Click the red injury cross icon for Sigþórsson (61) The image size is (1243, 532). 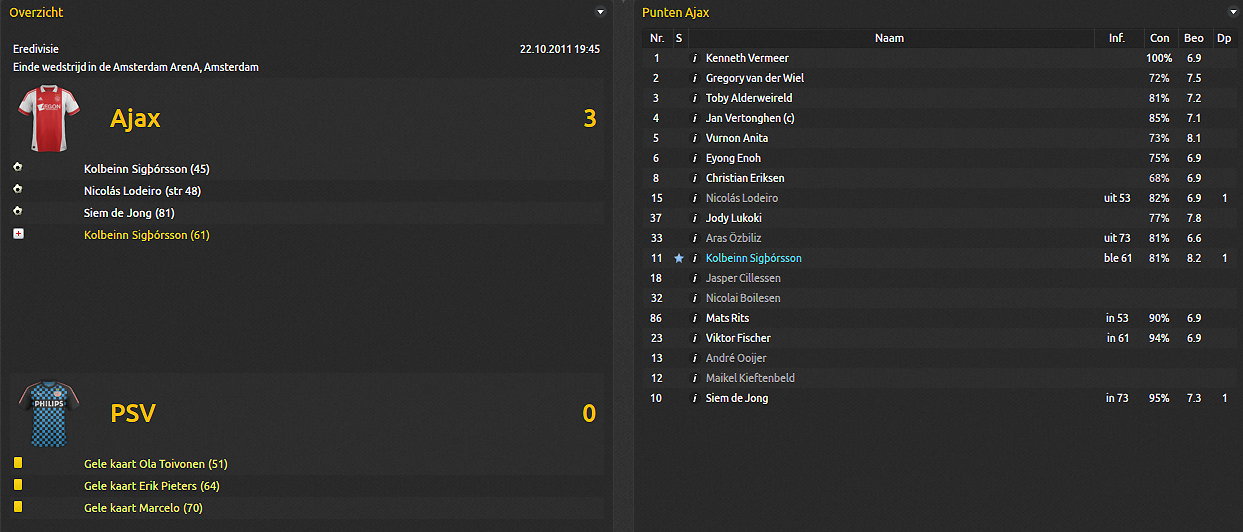[x=18, y=234]
